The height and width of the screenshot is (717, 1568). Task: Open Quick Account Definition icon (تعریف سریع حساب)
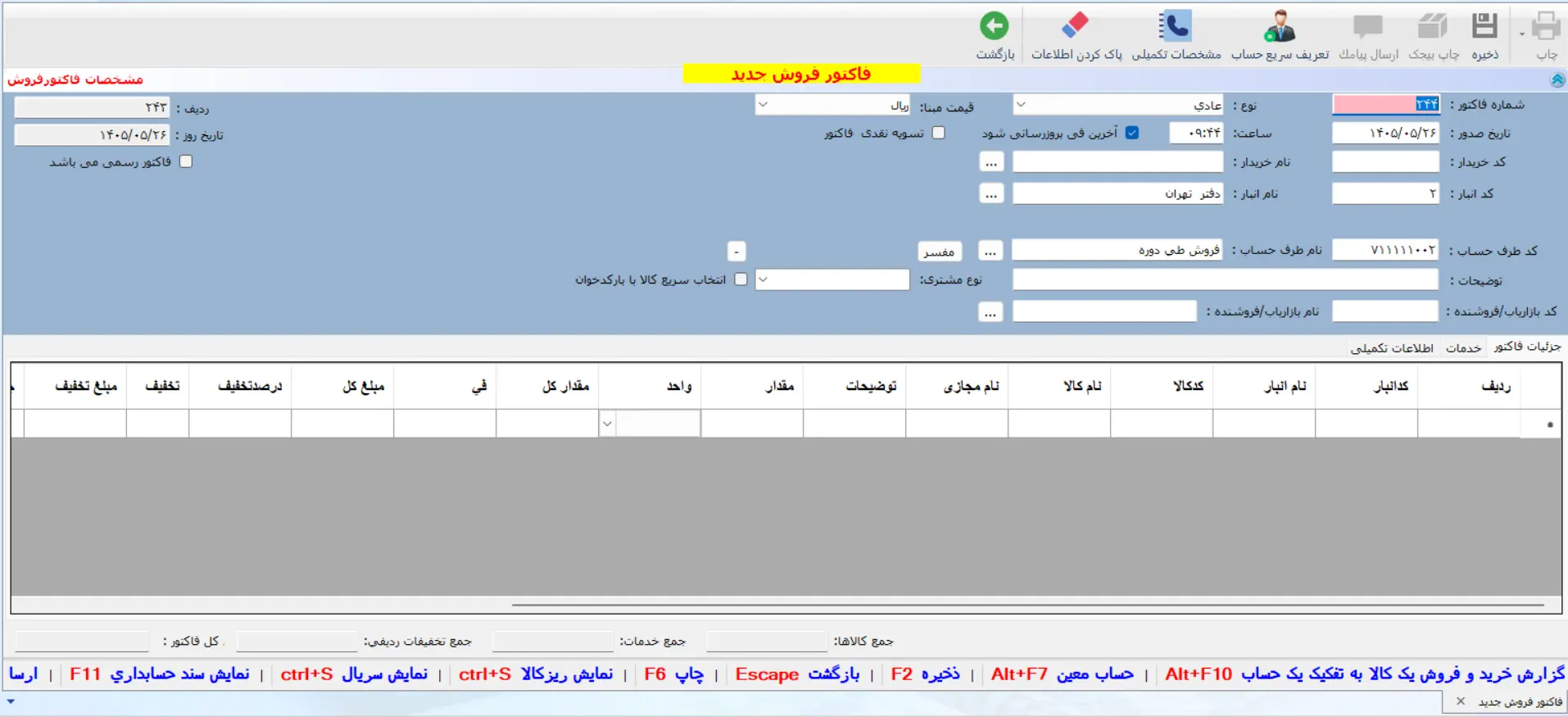(1280, 26)
